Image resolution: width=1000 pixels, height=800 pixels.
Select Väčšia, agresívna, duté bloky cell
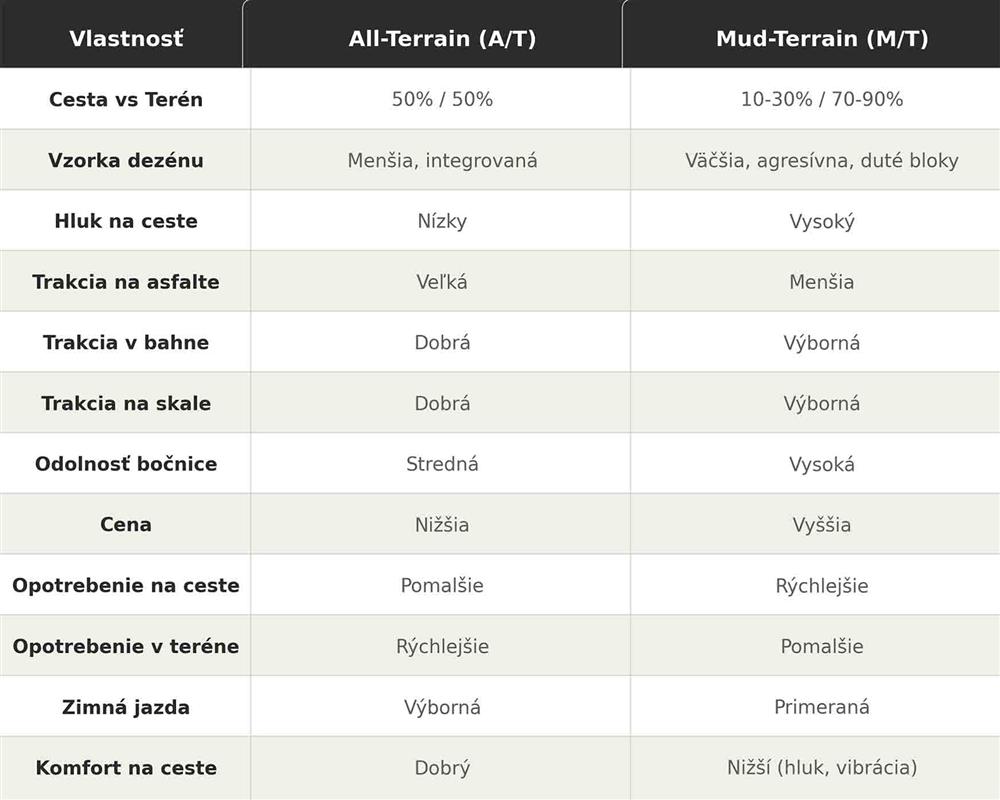[x=821, y=160]
